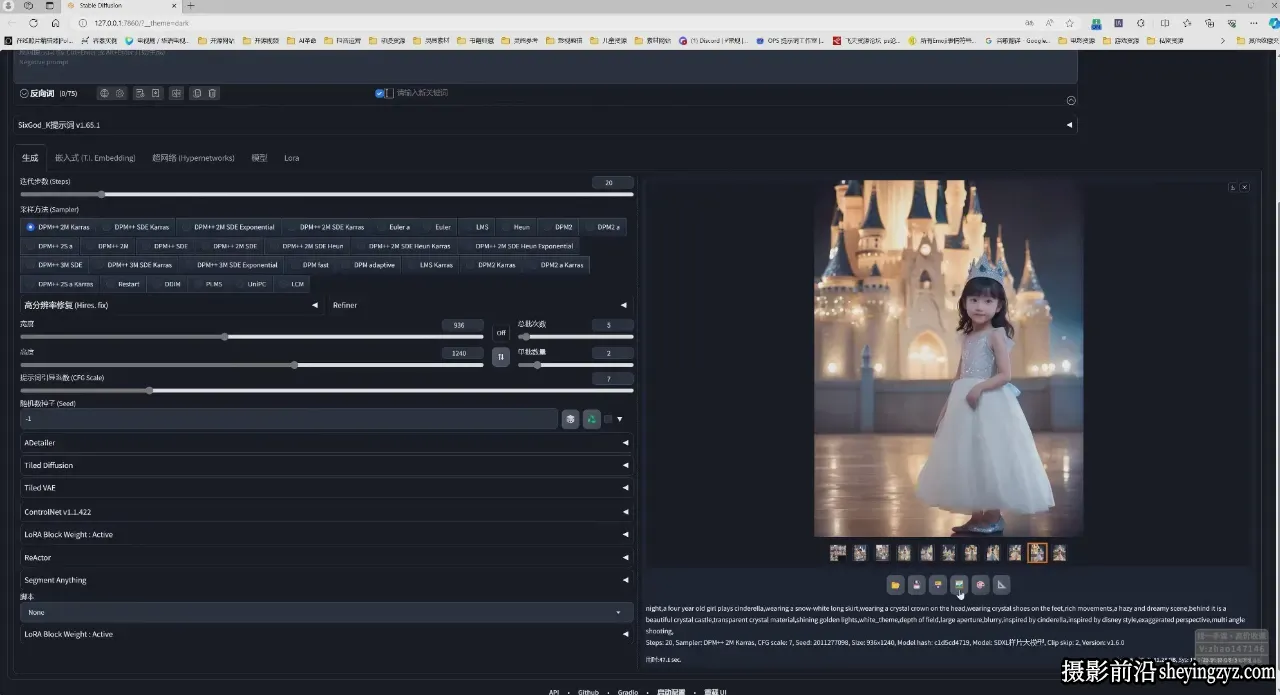Screen dimensions: 1280x695
Task: Select the DDIM sampler
Action: click(168, 284)
